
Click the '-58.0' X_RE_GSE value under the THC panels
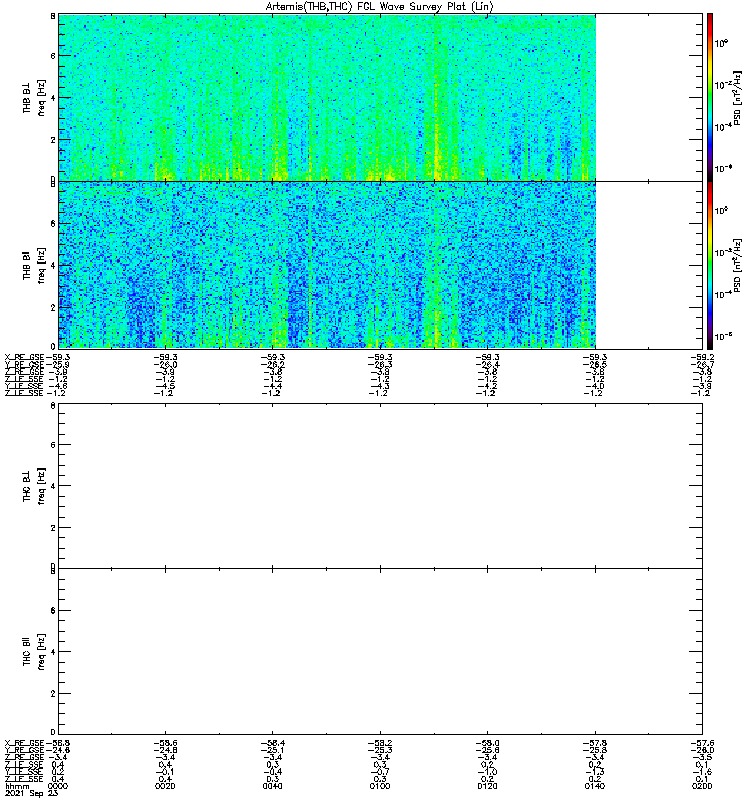coord(488,743)
